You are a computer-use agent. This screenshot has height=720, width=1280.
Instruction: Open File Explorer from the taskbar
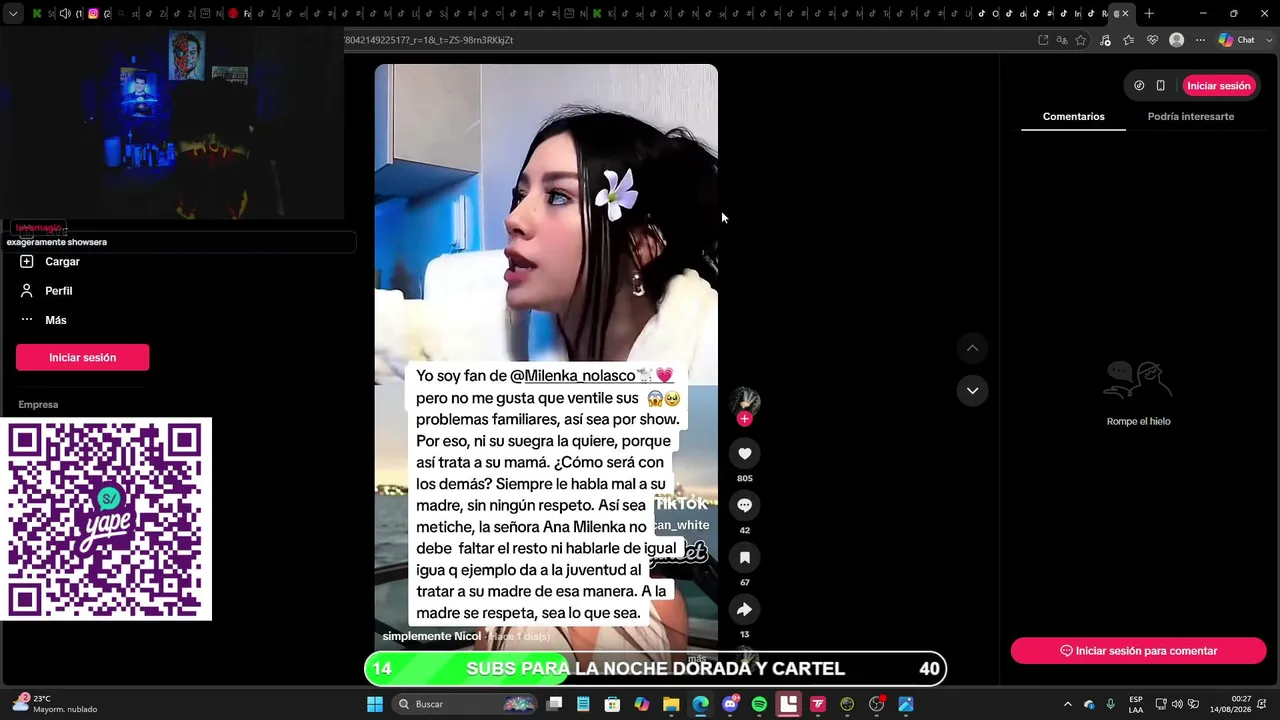coord(671,704)
